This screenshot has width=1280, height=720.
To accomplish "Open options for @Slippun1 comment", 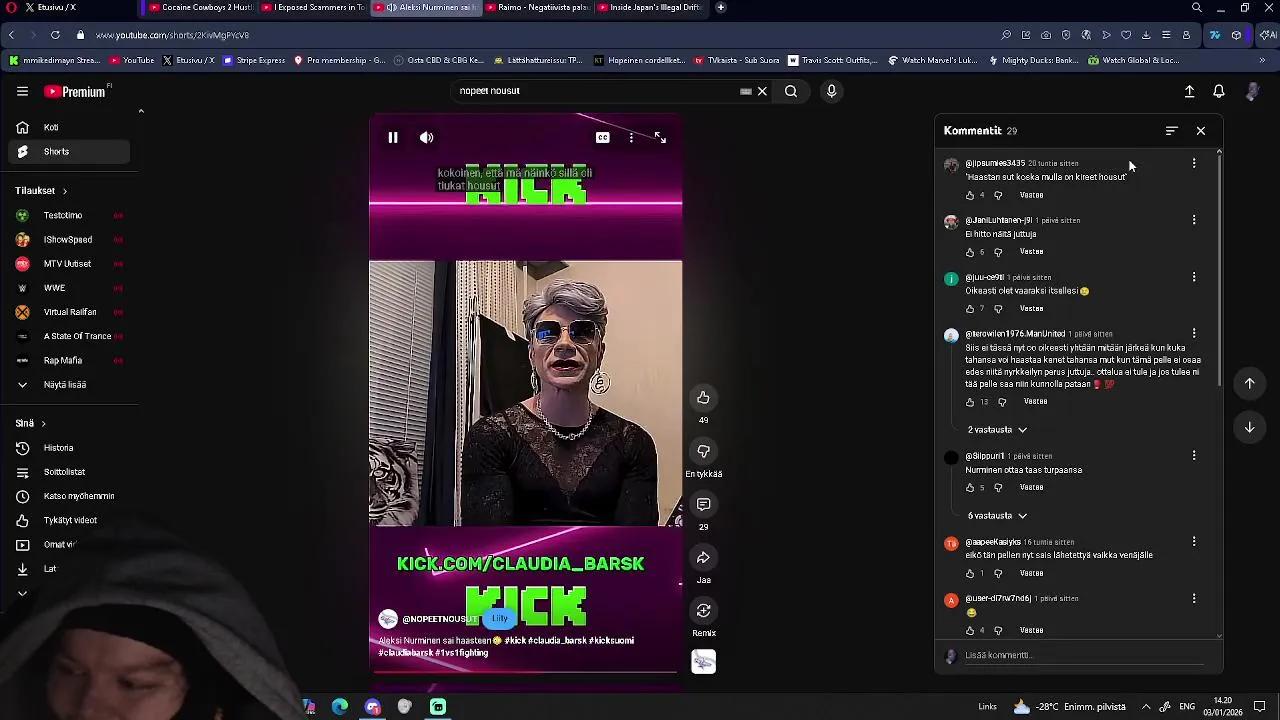I will tap(1193, 456).
